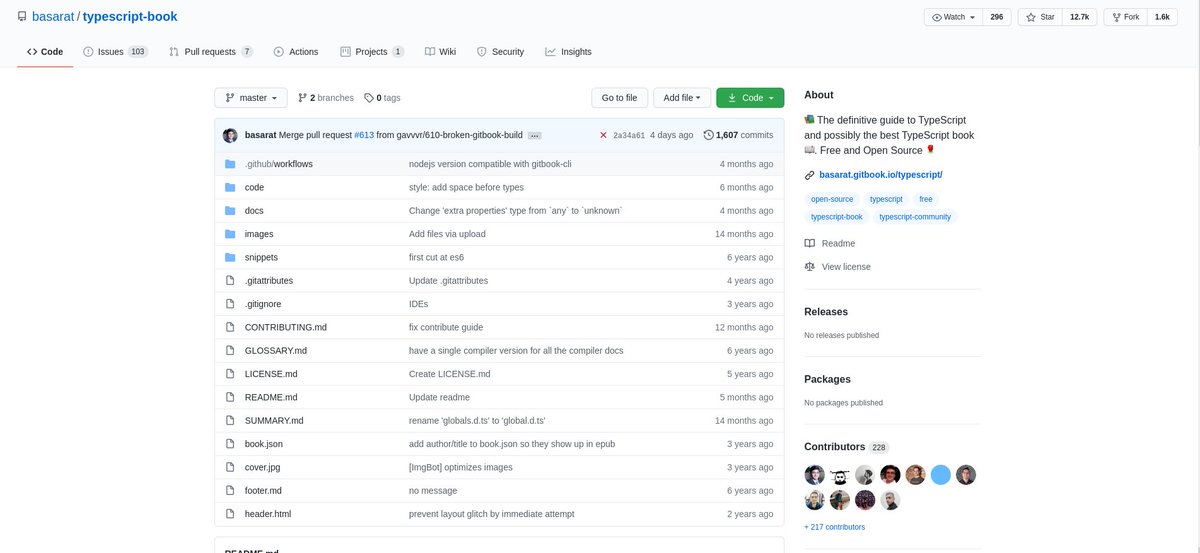Switch to the Security tab

(500, 52)
